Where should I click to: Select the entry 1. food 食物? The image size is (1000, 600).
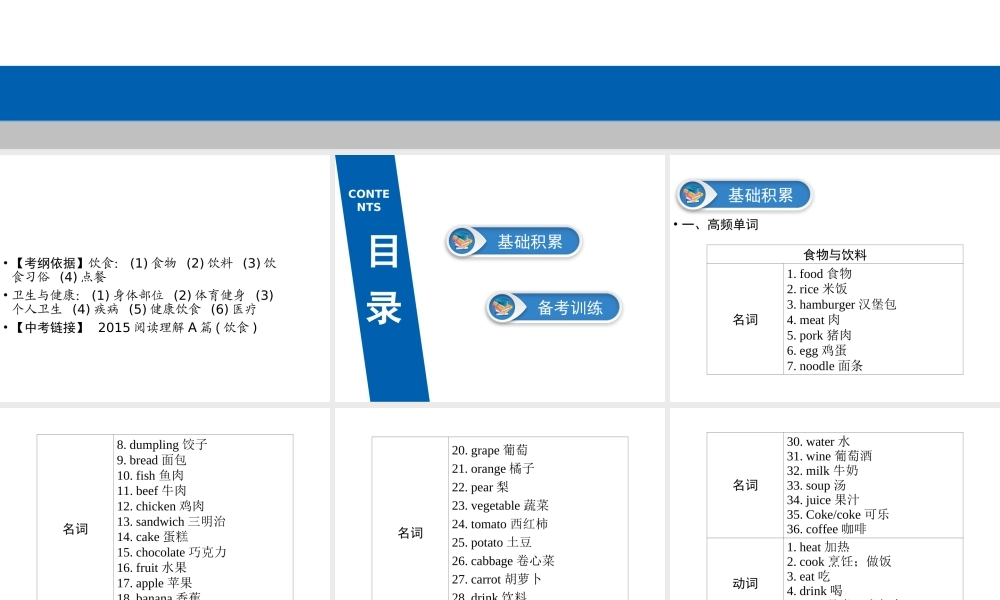[x=819, y=274]
